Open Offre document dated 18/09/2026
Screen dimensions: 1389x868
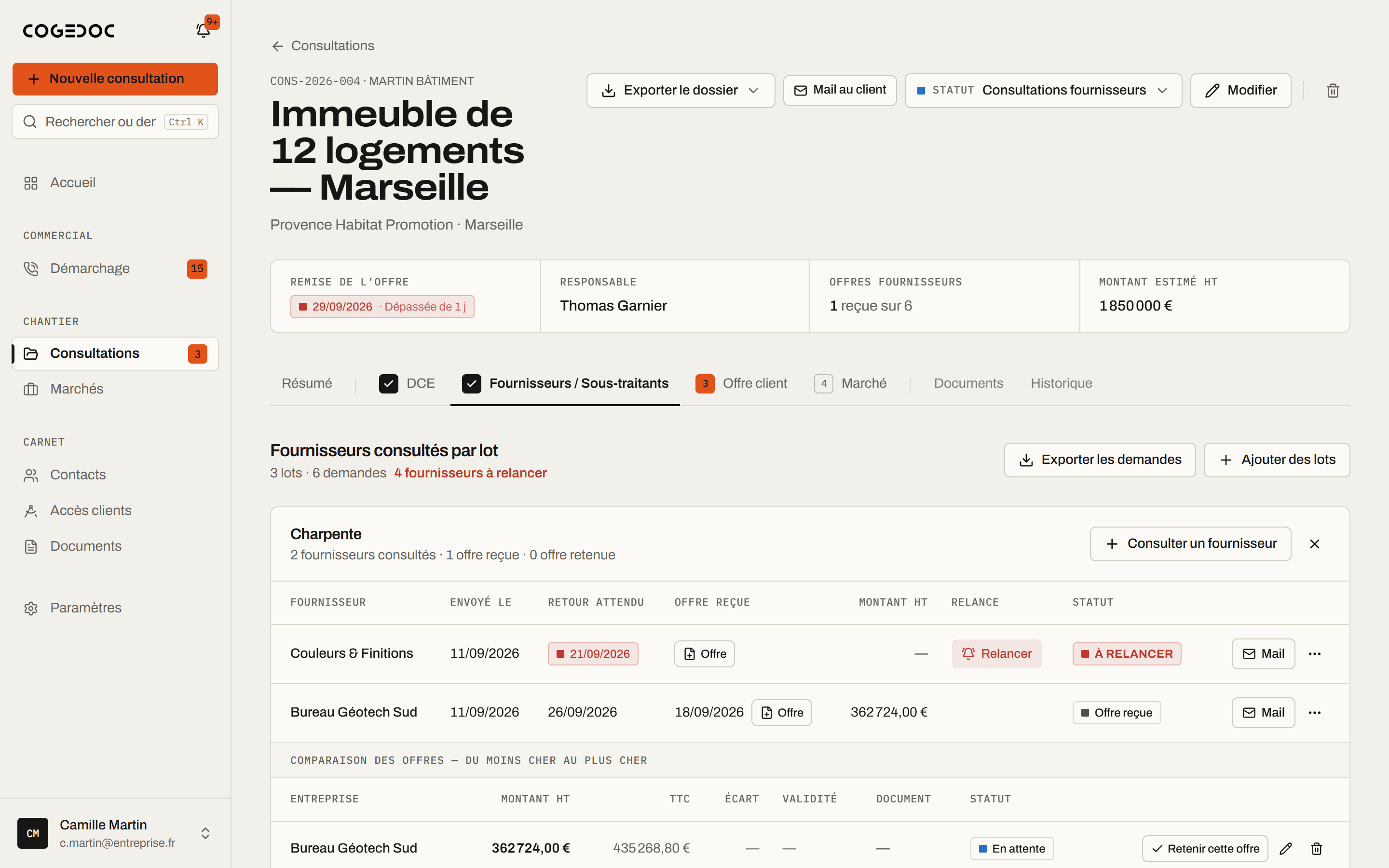click(781, 712)
